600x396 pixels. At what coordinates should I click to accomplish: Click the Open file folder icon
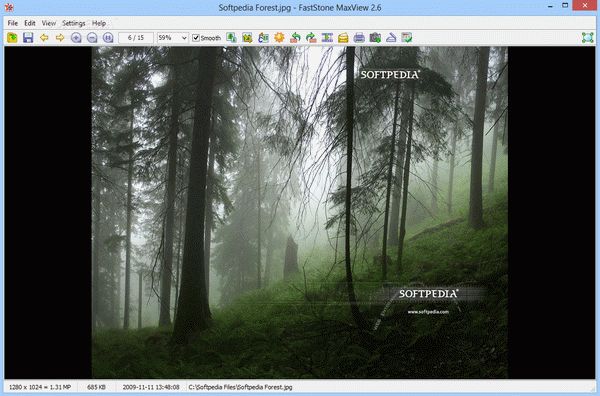click(x=12, y=37)
